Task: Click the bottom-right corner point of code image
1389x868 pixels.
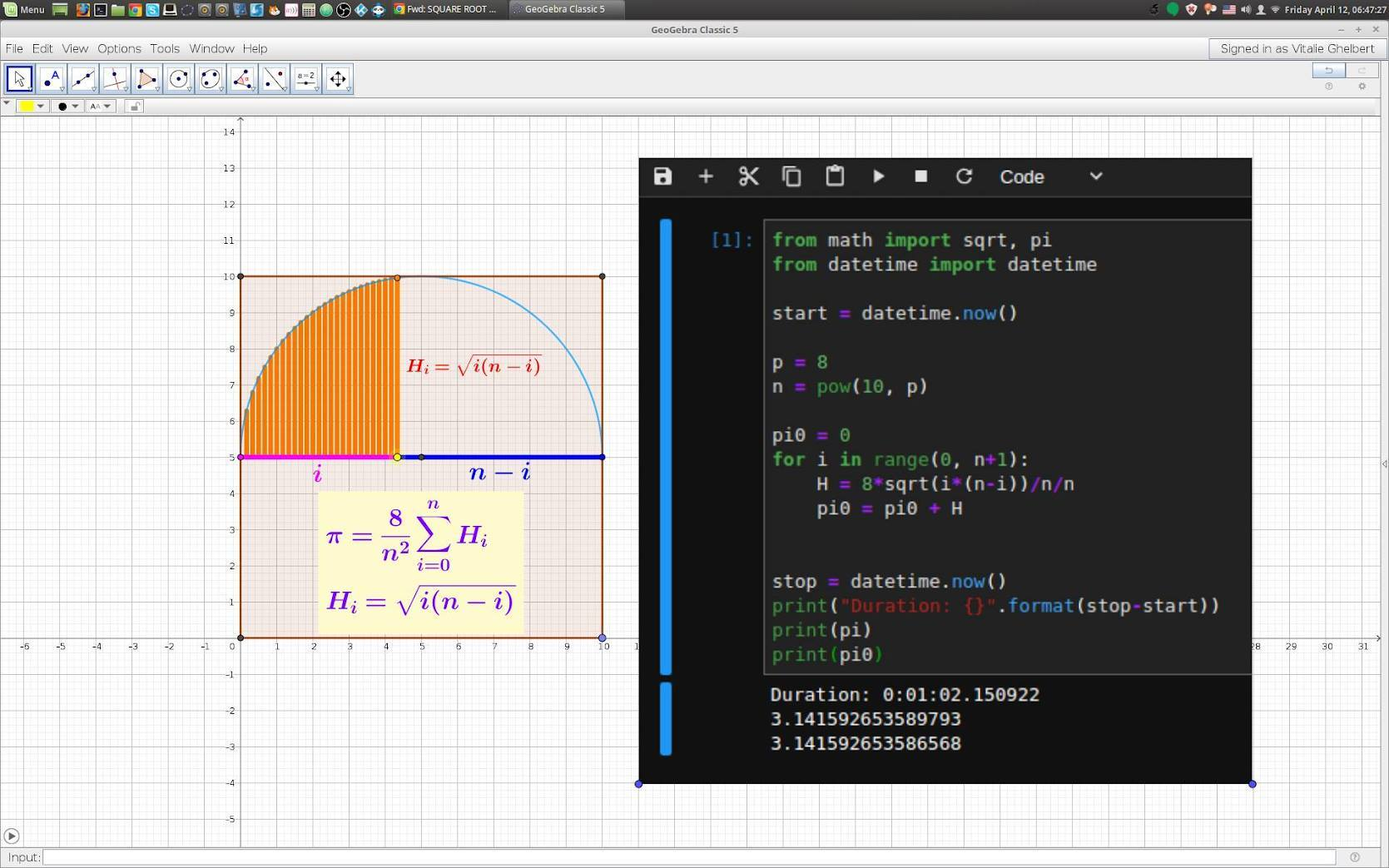Action: point(1252,784)
